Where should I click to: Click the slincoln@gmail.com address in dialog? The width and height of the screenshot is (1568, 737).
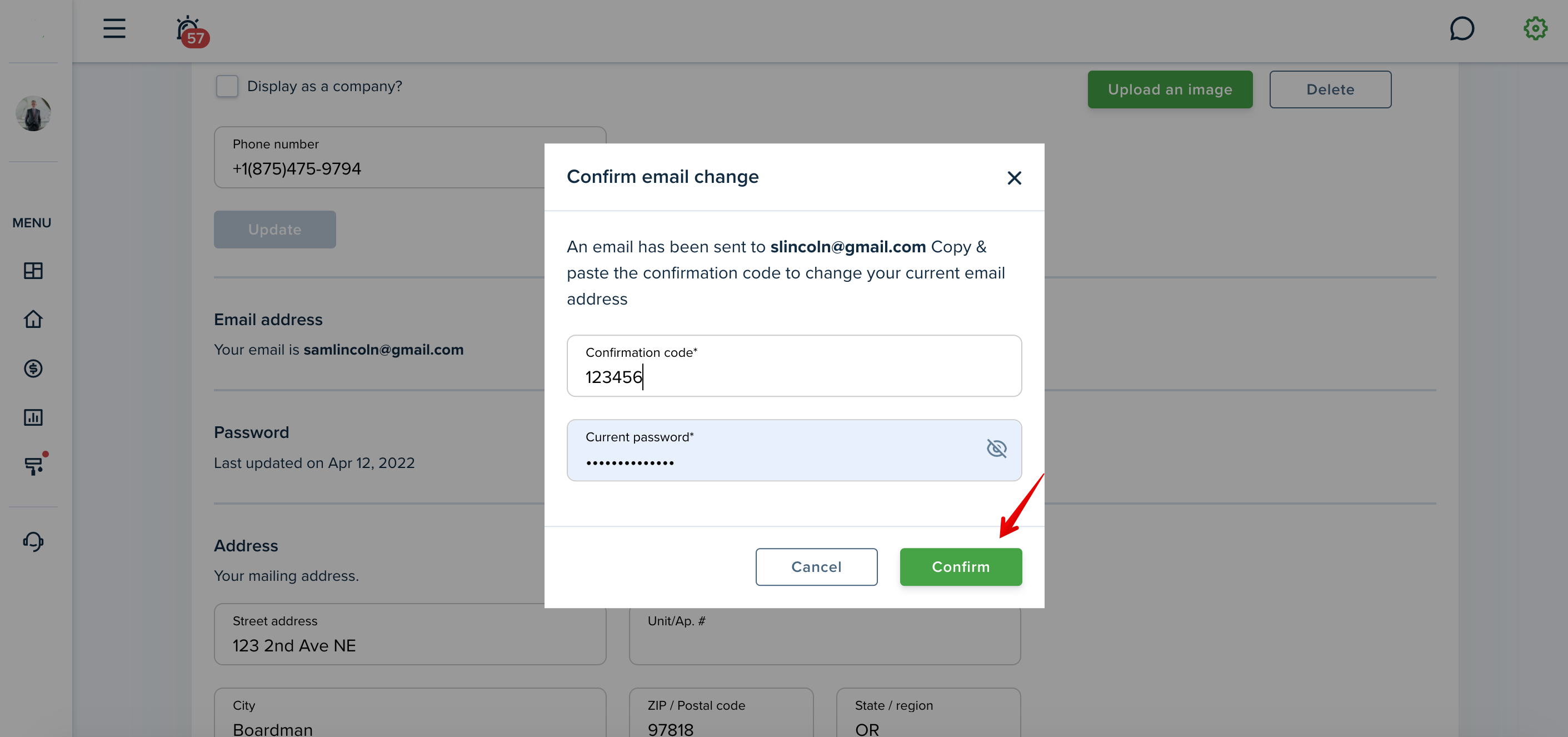pyautogui.click(x=847, y=247)
